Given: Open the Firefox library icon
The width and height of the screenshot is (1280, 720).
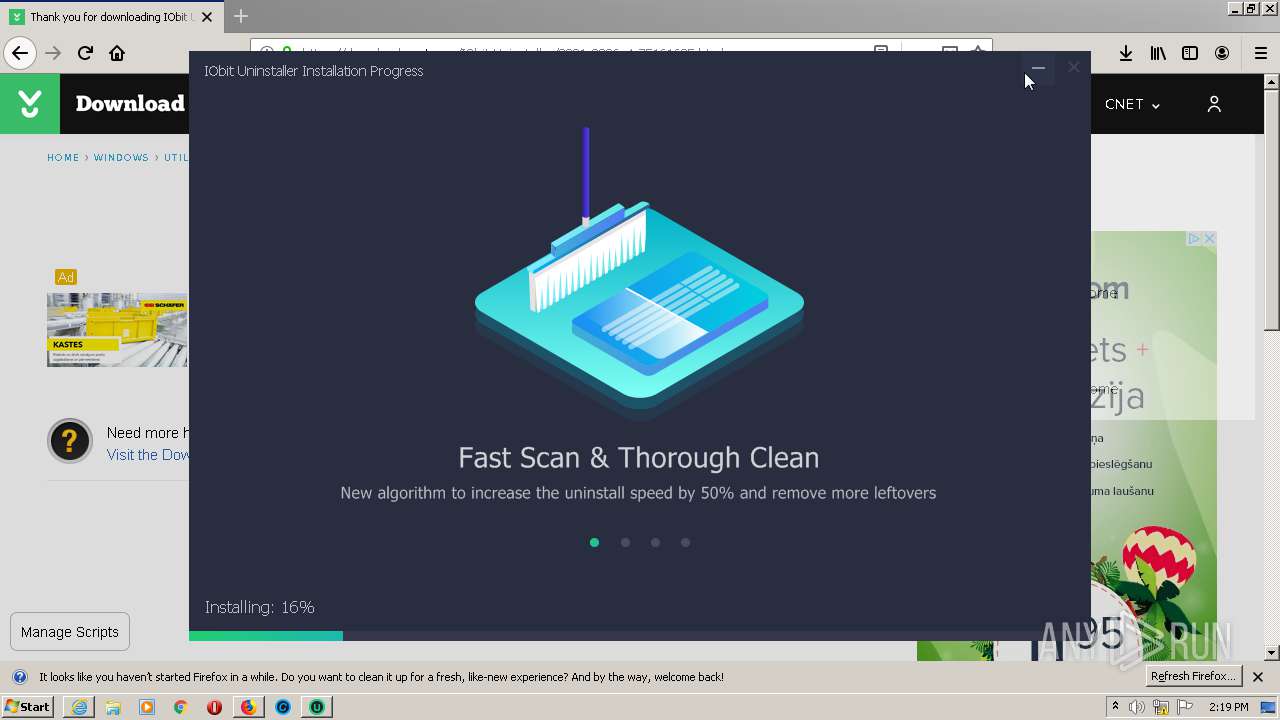Looking at the screenshot, I should click(x=1158, y=53).
